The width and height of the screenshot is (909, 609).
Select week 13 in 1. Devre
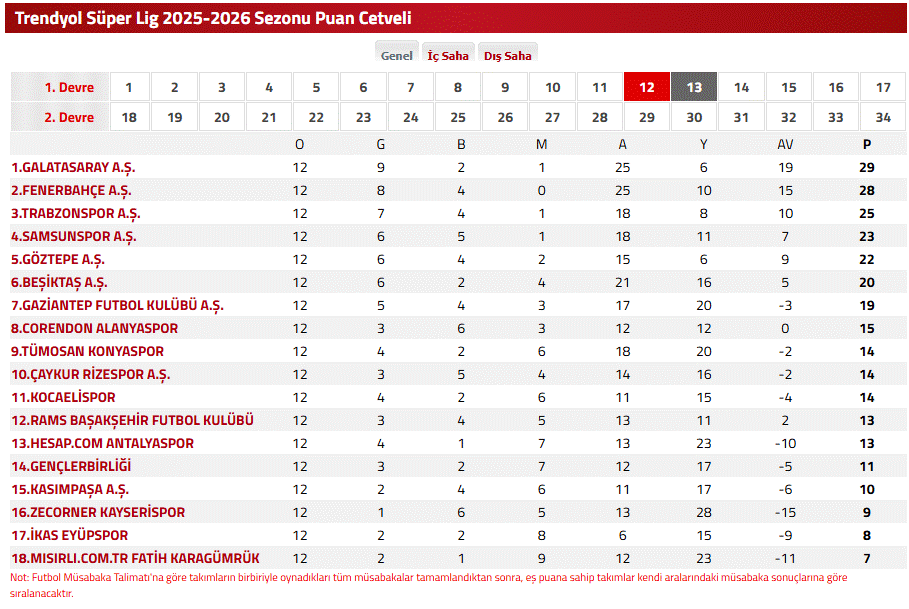click(x=694, y=87)
